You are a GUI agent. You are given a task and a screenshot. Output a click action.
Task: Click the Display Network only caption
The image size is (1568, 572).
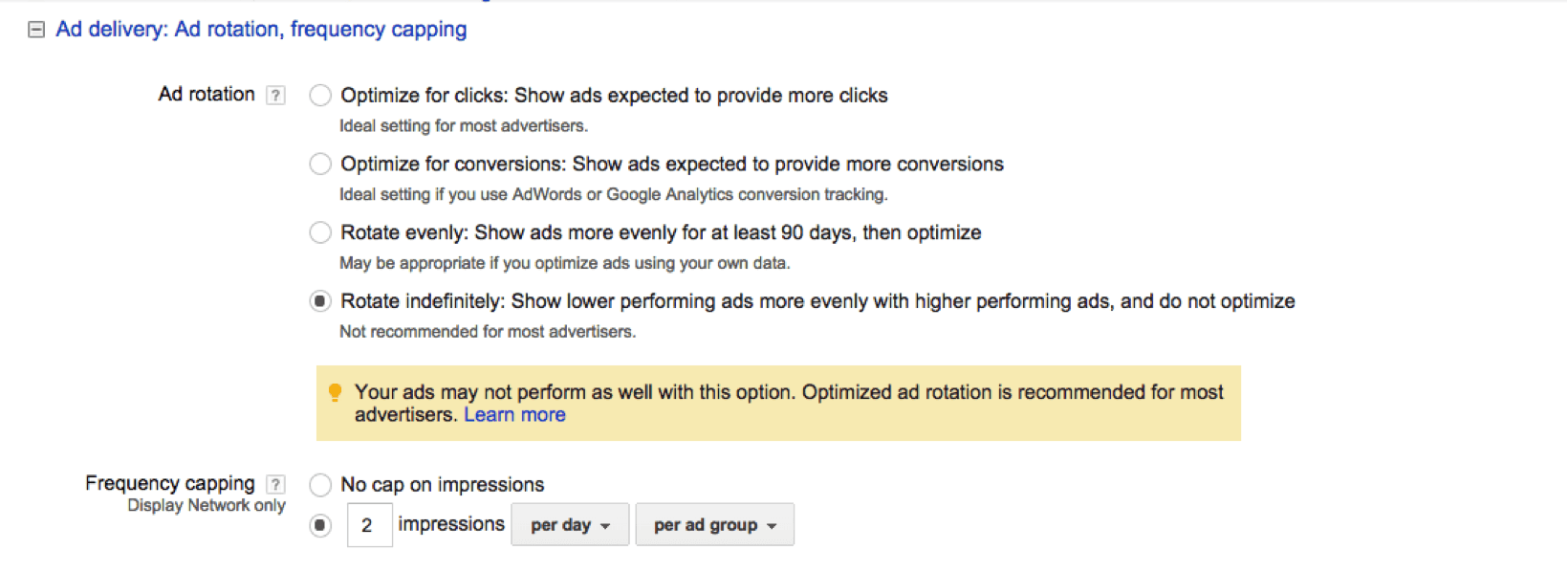[x=207, y=506]
